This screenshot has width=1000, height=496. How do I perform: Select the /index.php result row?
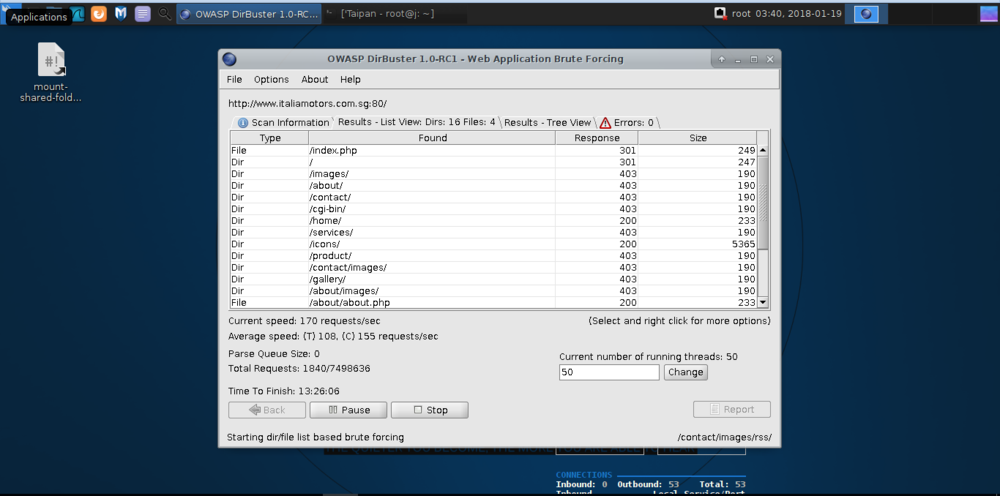click(x=494, y=150)
